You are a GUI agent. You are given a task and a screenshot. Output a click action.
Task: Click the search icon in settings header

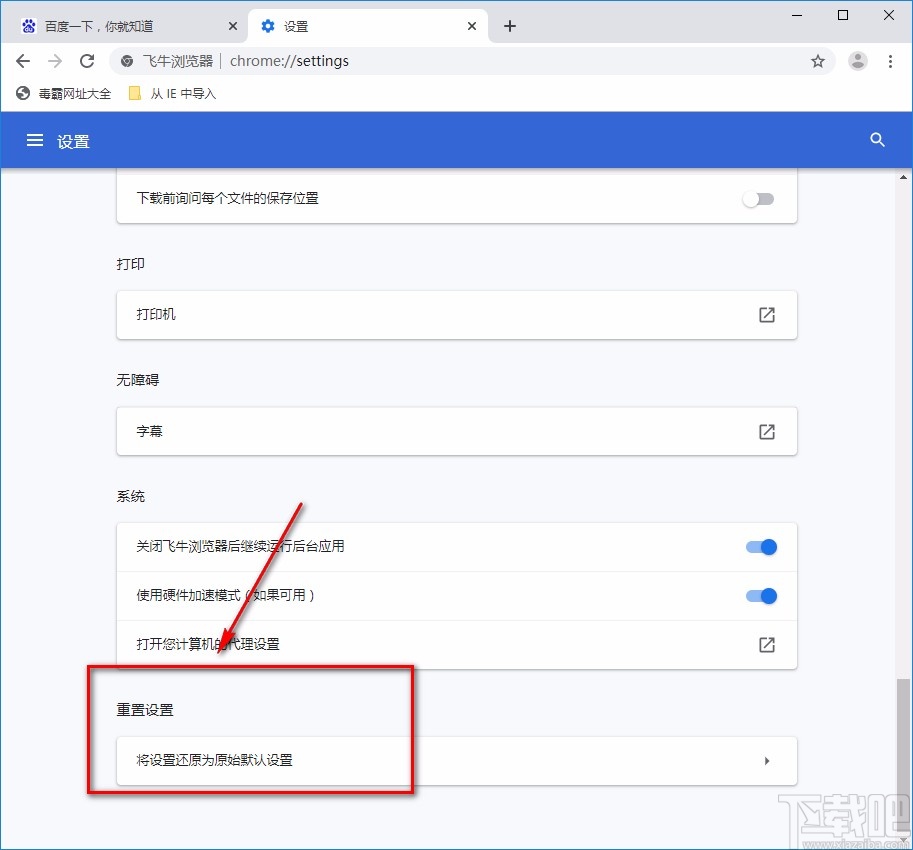point(876,140)
